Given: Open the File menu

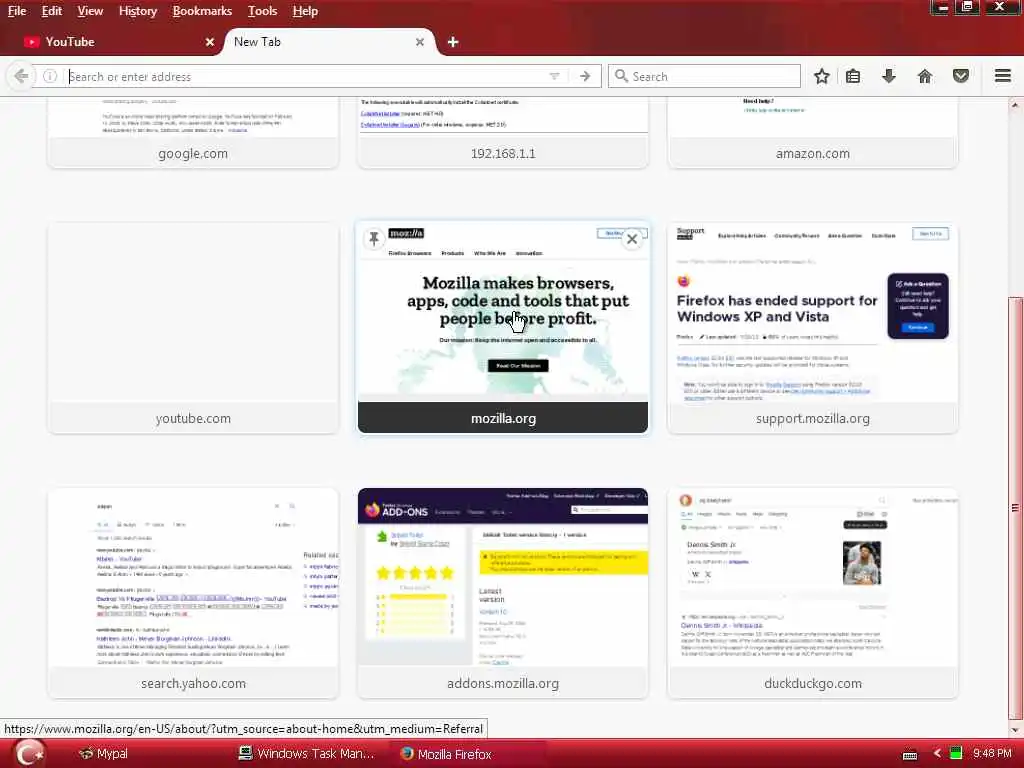Looking at the screenshot, I should point(17,11).
